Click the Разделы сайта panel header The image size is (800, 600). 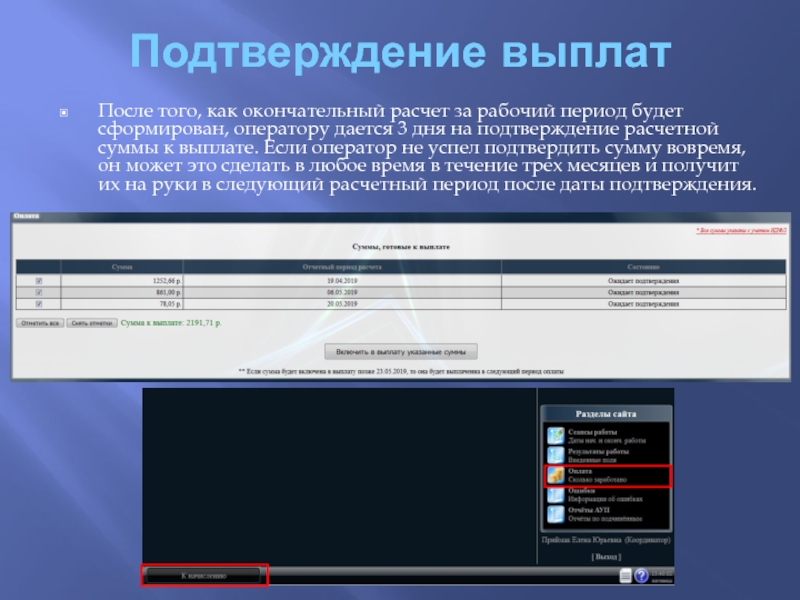tap(606, 414)
